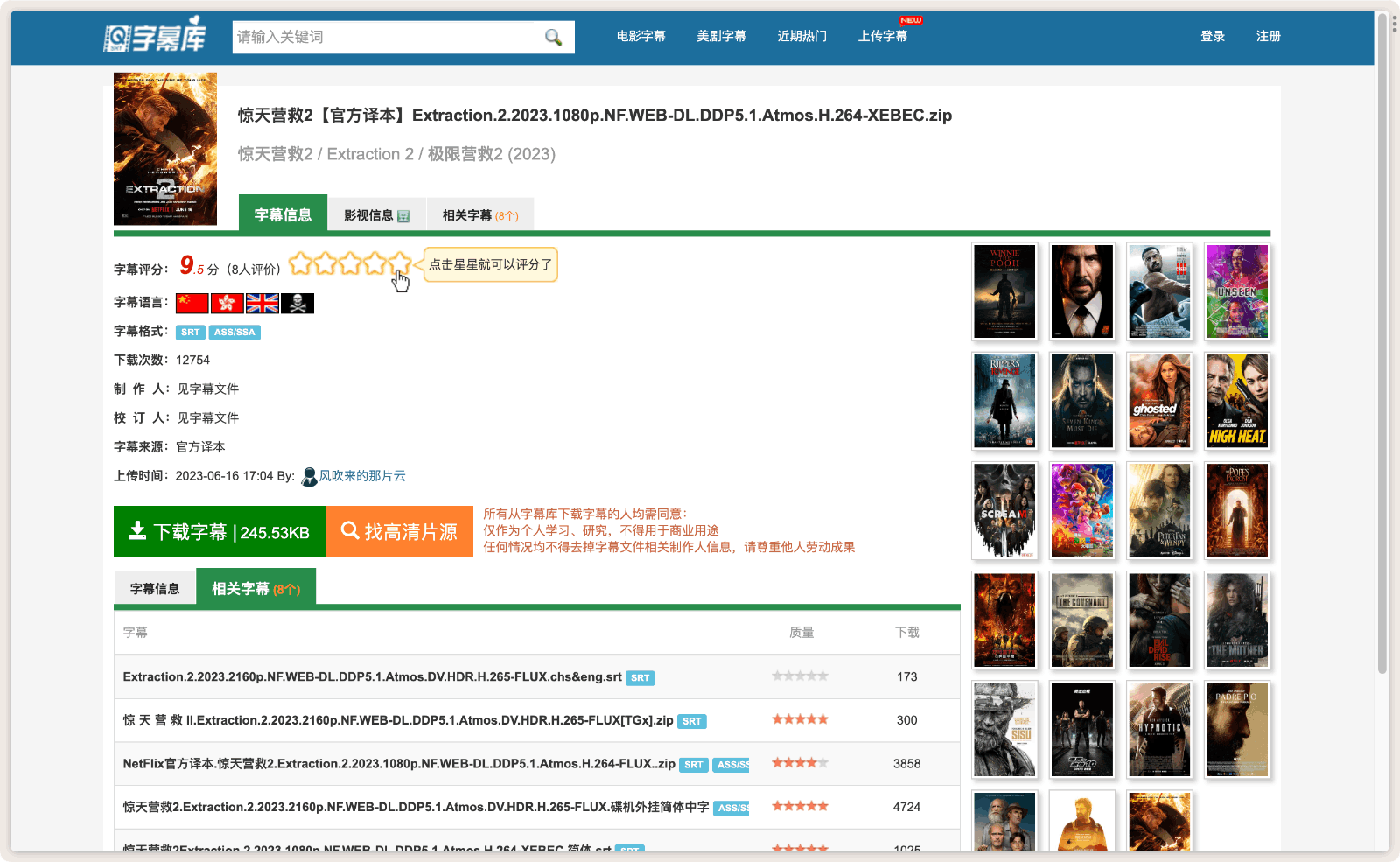Open uploader 风吹来的那片云 profile link
The image size is (1400, 862).
(362, 476)
